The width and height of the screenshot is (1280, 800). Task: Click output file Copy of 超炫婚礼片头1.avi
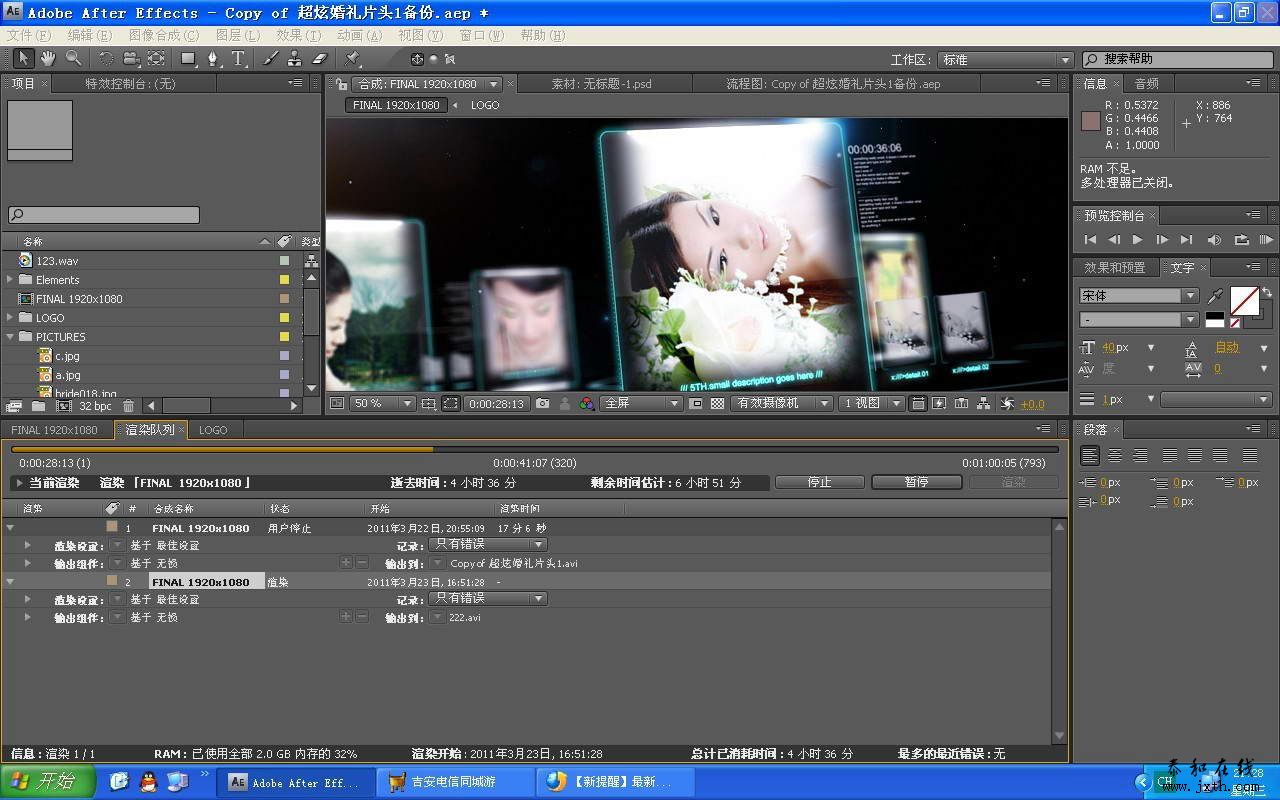coord(514,563)
